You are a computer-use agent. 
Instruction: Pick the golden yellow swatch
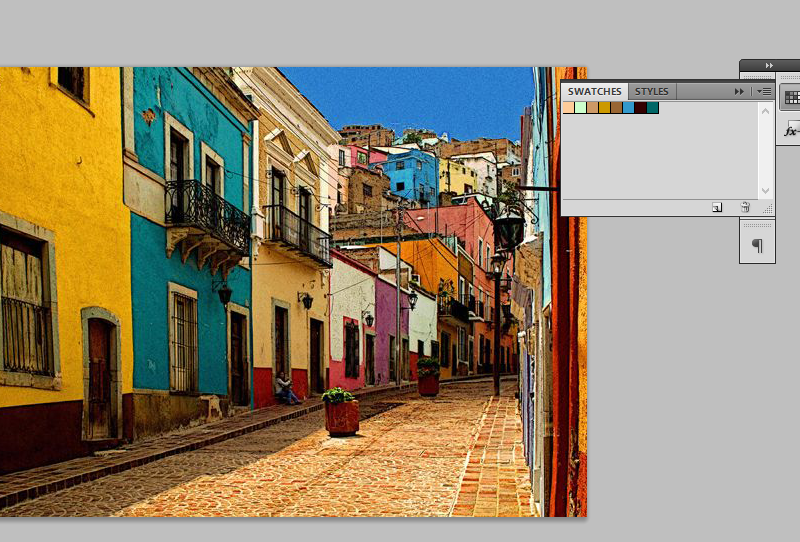click(x=605, y=108)
